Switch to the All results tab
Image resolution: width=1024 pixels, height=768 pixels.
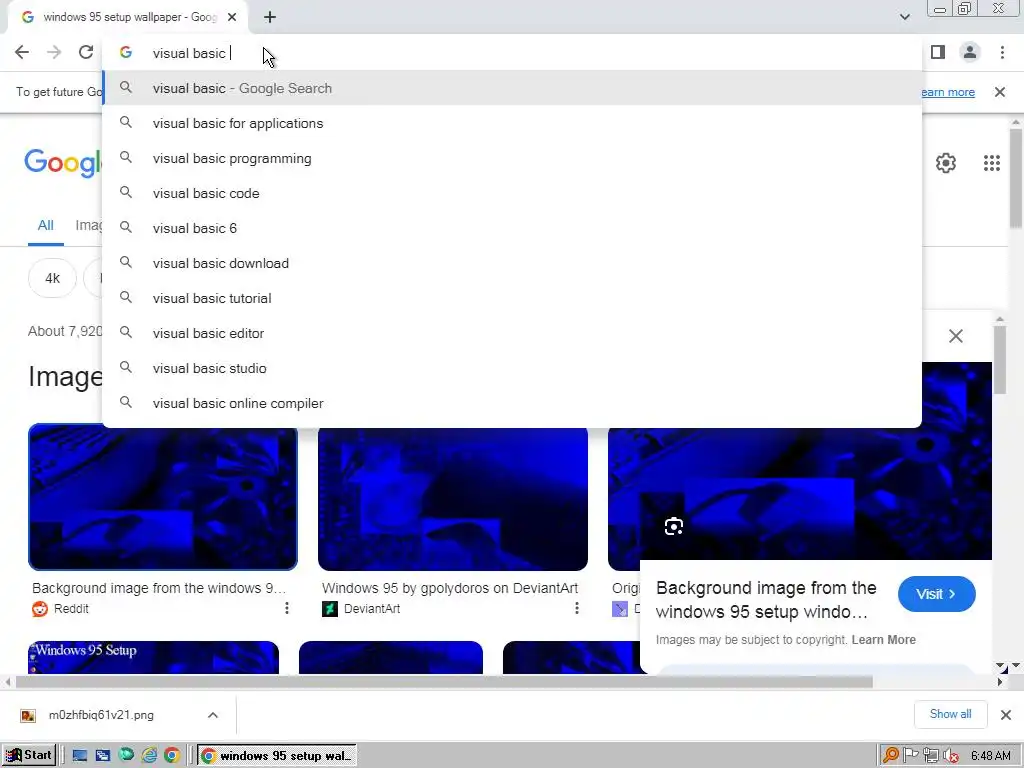[x=46, y=226]
